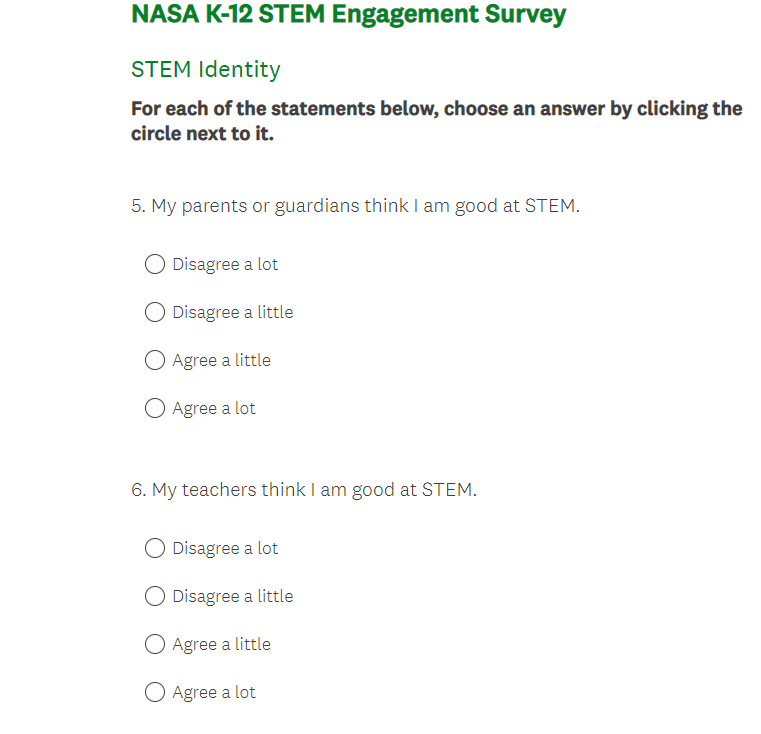Select 'Disagree a little' radio for parents question
This screenshot has width=761, height=734.
[x=155, y=312]
